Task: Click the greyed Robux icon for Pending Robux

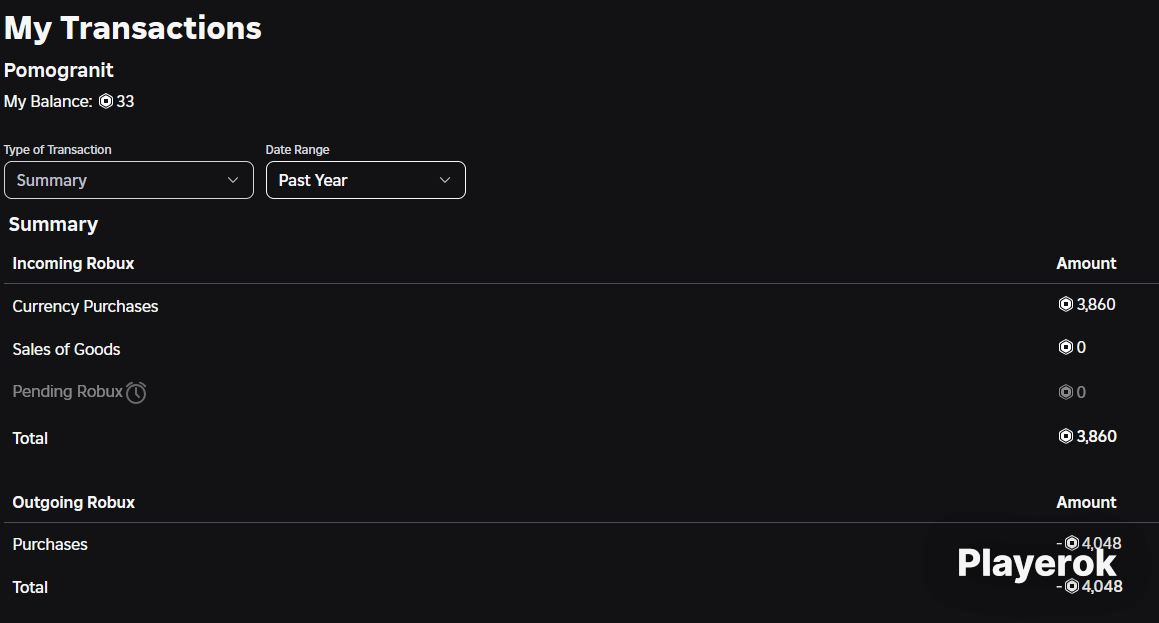Action: point(1066,392)
